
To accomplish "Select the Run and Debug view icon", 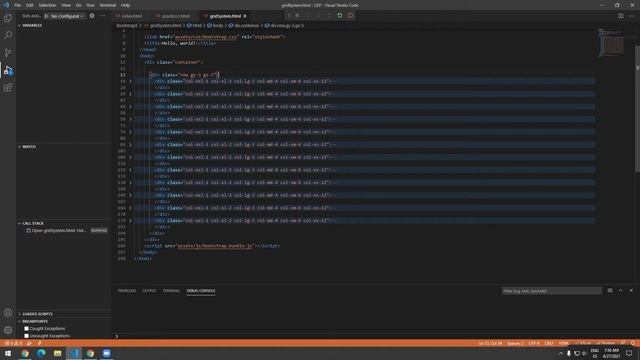I will click(8, 70).
